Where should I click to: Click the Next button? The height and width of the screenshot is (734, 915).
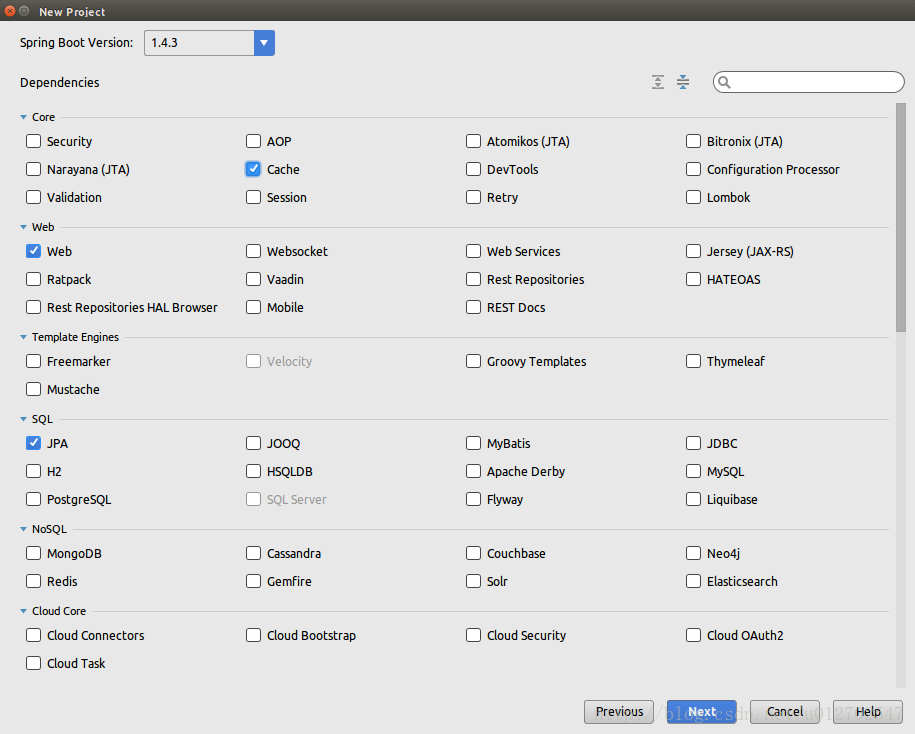[x=701, y=712]
